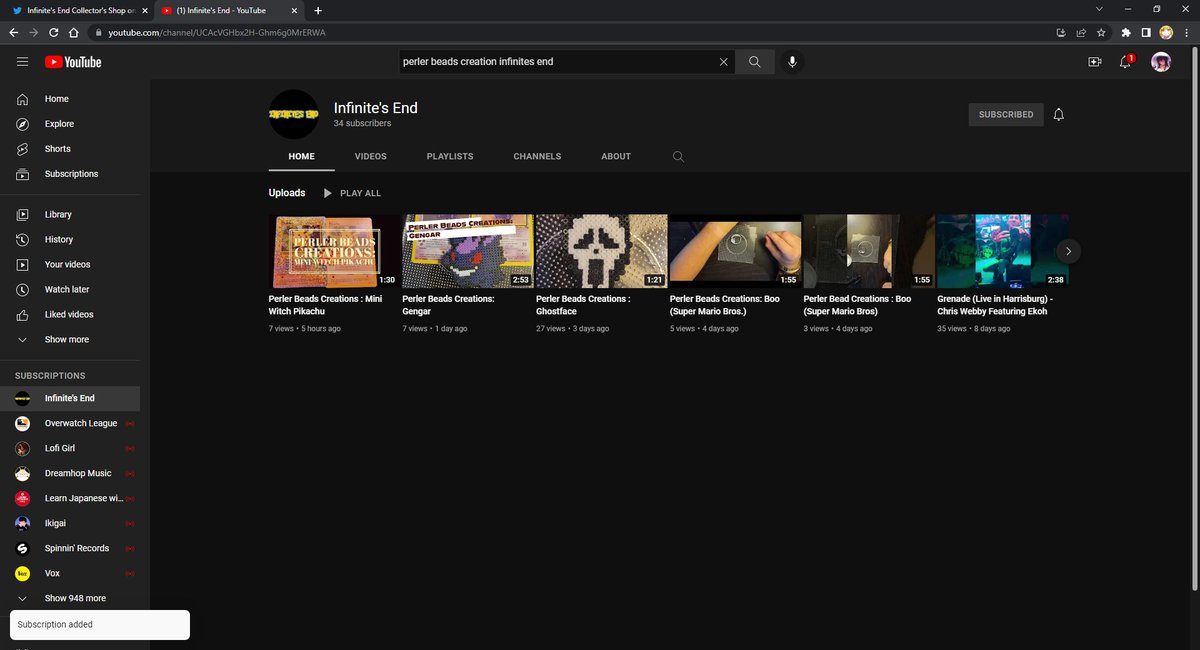Open a new browser tab with plus
1200x650 pixels.
(318, 10)
